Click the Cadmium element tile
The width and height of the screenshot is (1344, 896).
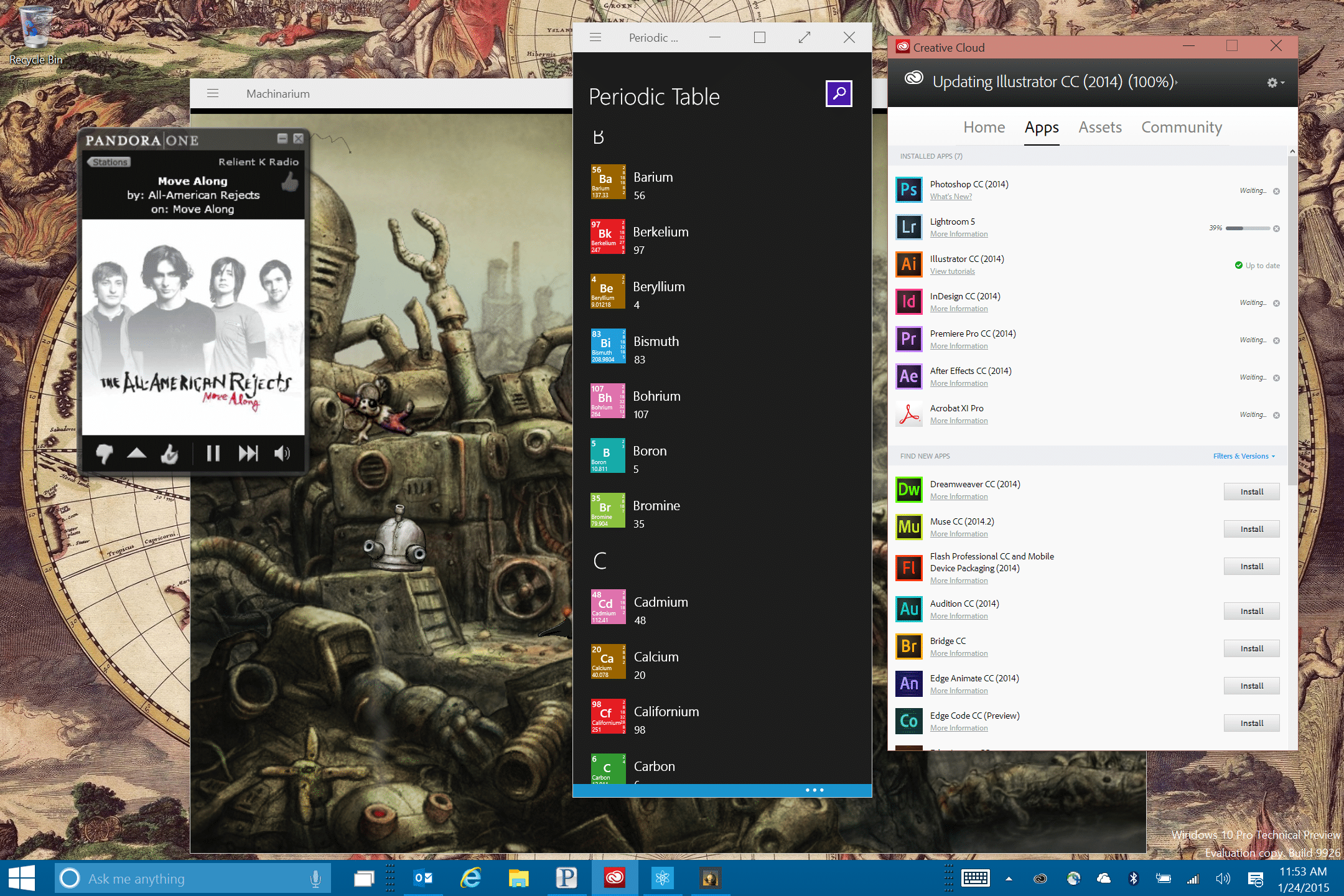[x=608, y=607]
